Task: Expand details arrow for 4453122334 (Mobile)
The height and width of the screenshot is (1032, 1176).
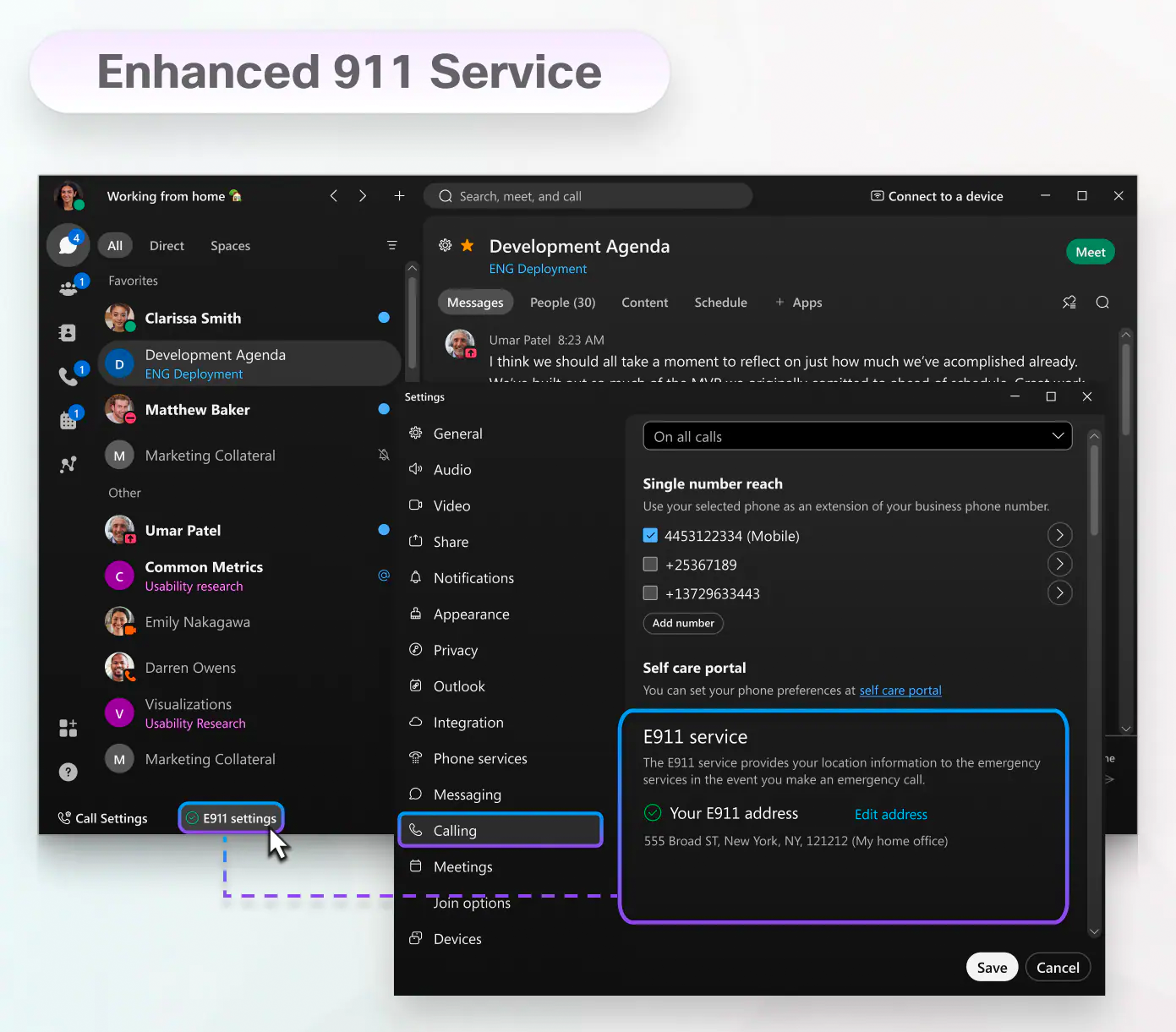Action: 1059,535
